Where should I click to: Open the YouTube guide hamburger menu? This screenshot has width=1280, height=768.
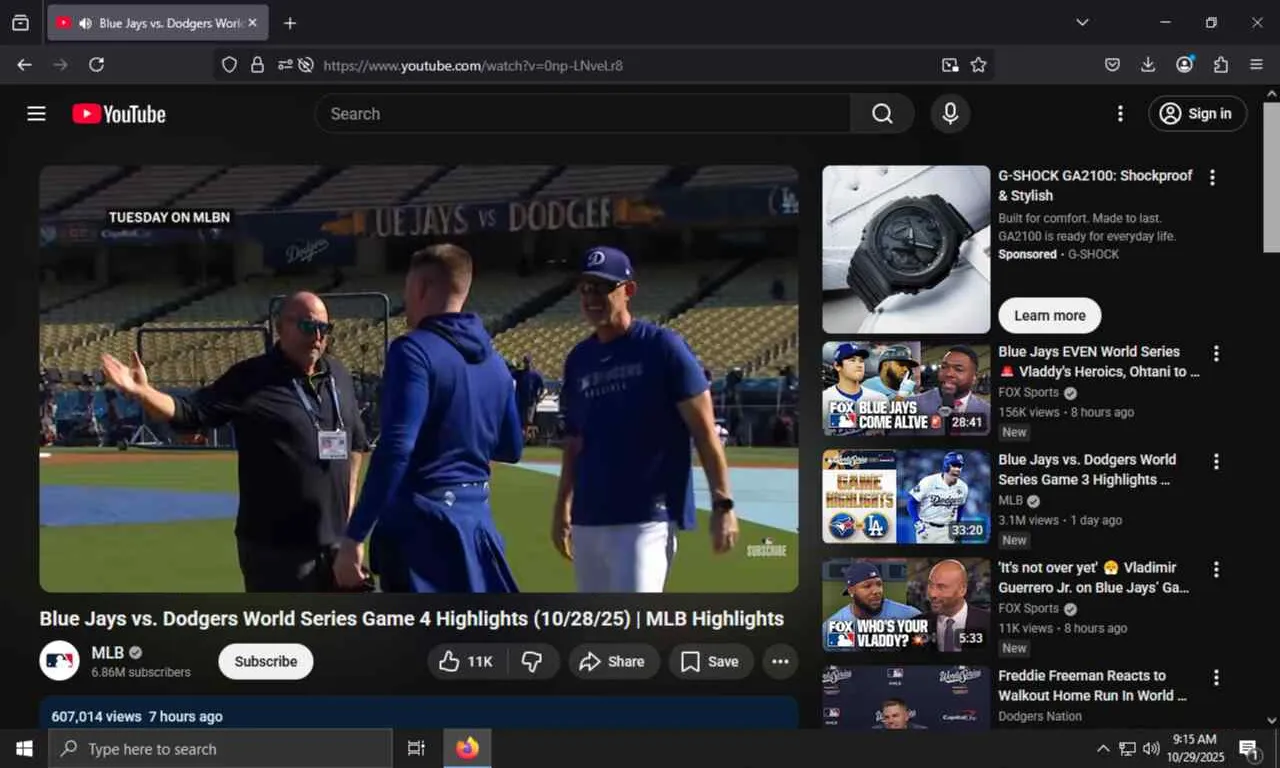coord(37,114)
